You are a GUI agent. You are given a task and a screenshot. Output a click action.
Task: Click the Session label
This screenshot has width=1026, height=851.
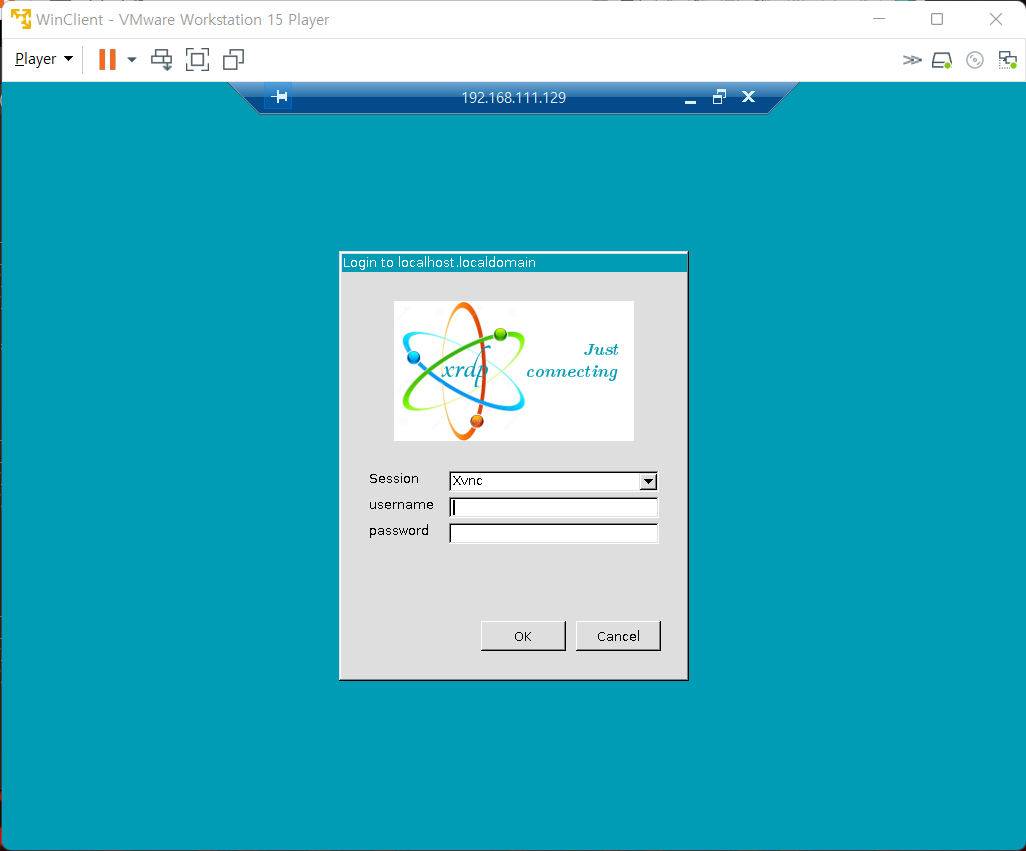394,478
